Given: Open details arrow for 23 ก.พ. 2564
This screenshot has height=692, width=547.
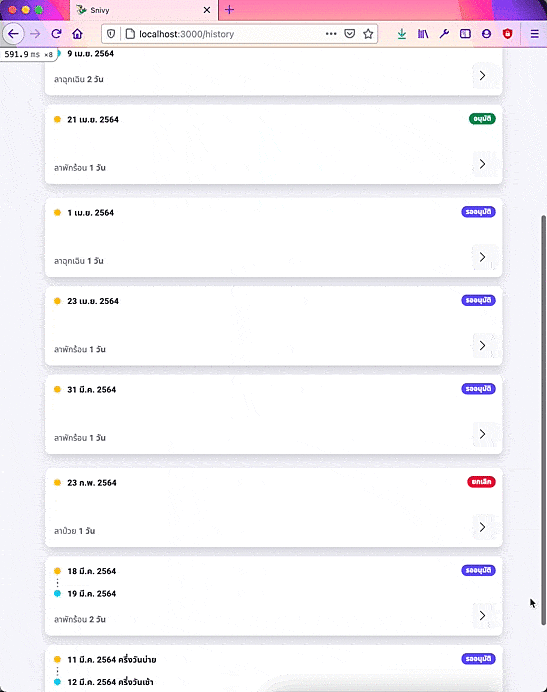Looking at the screenshot, I should click(482, 527).
